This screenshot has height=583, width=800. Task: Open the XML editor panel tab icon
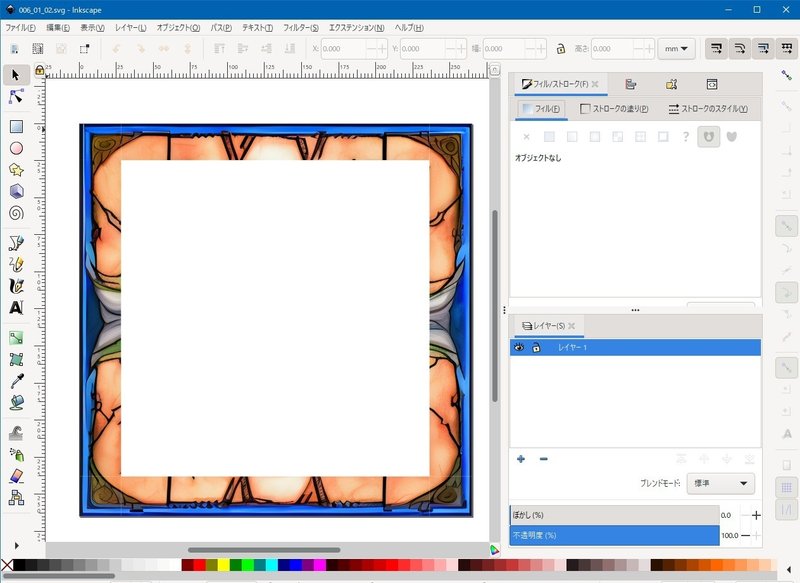[712, 84]
